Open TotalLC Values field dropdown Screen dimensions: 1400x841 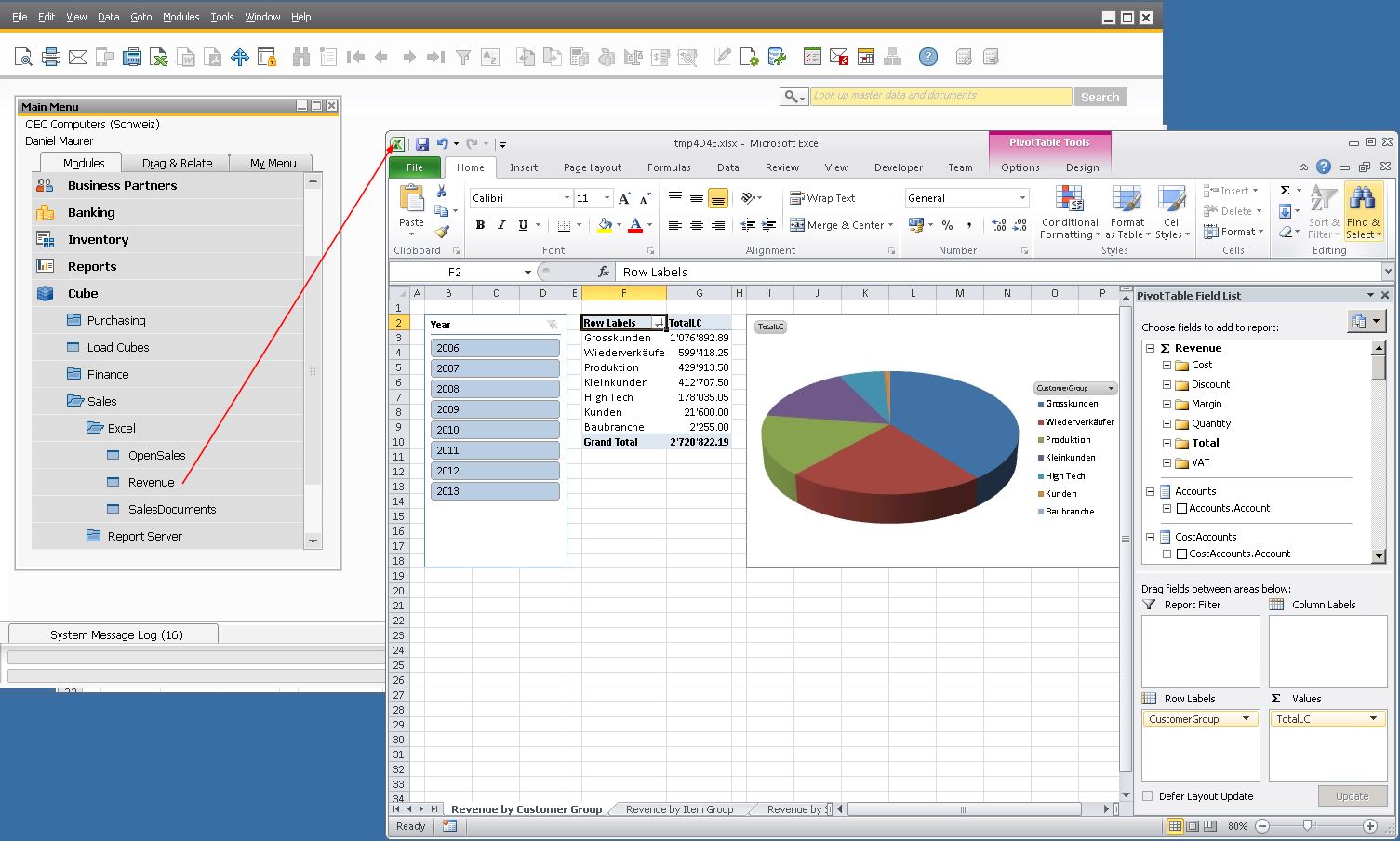coord(1373,719)
